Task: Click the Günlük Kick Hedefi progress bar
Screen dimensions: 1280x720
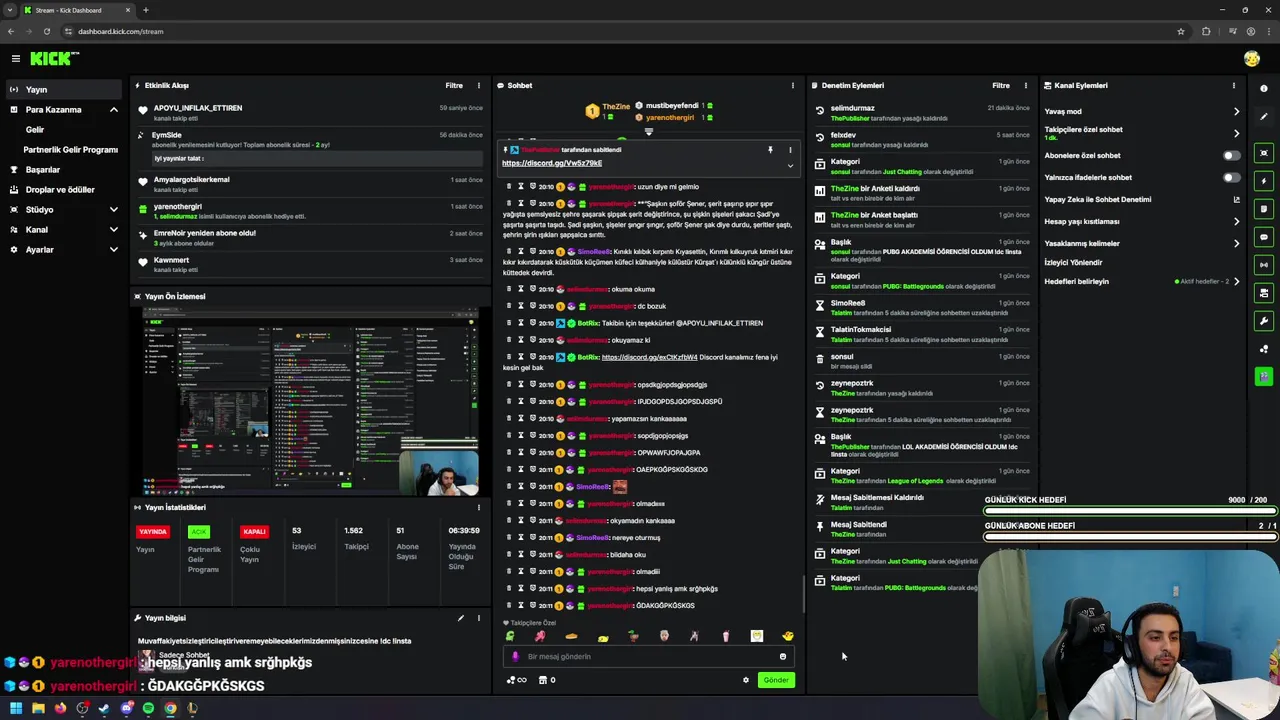Action: click(x=1130, y=511)
